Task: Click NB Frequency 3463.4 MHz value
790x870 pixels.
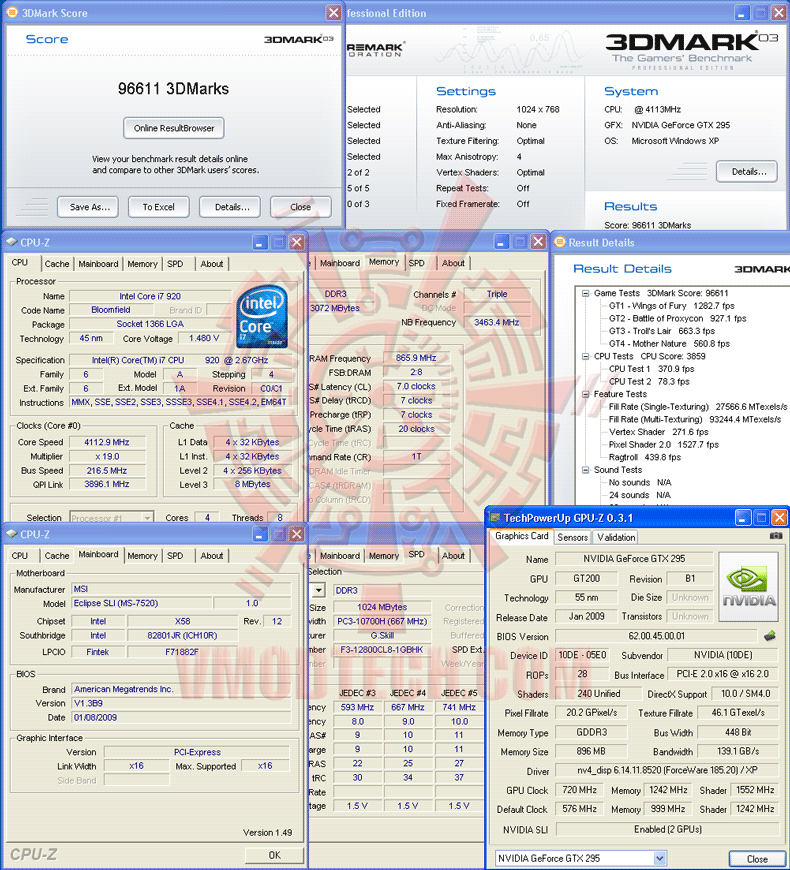Action: point(496,322)
